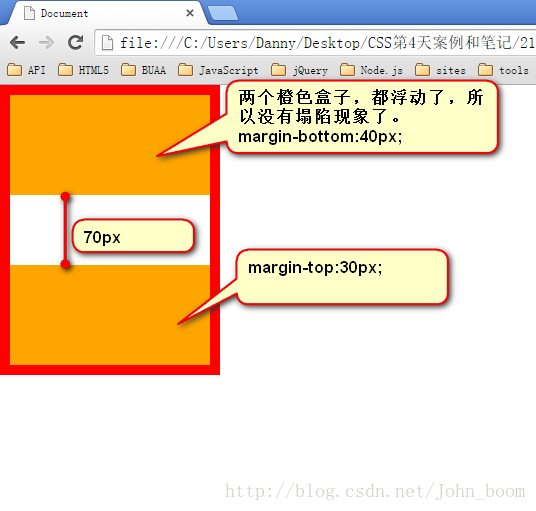Open the HTML5 bookmarks folder

83,70
